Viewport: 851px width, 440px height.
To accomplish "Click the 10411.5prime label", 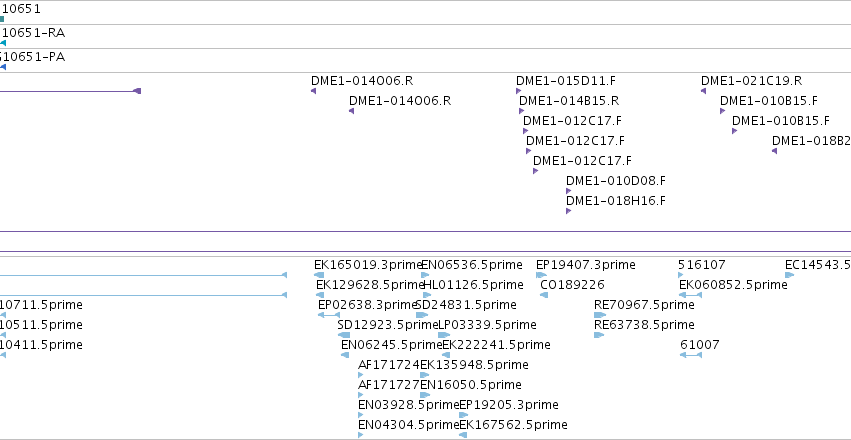I will (41, 345).
